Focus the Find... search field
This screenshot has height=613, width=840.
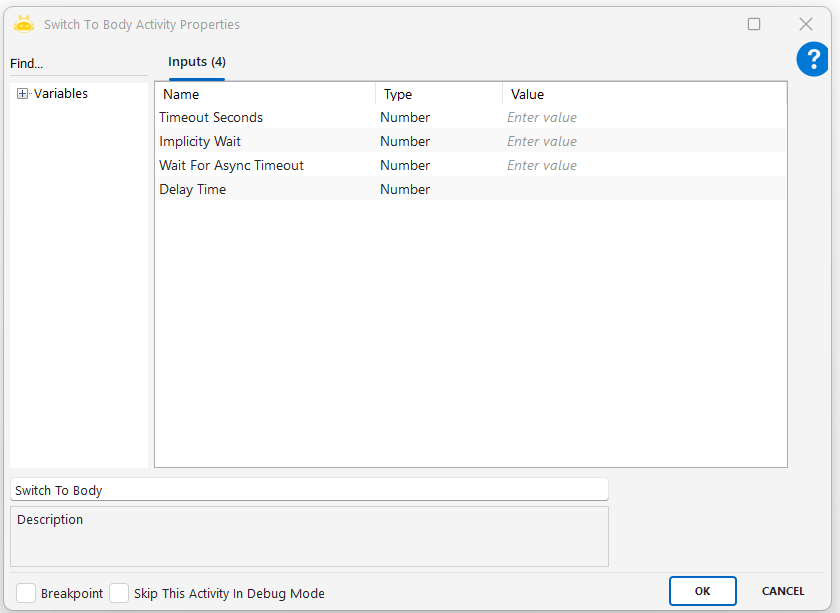(x=78, y=64)
